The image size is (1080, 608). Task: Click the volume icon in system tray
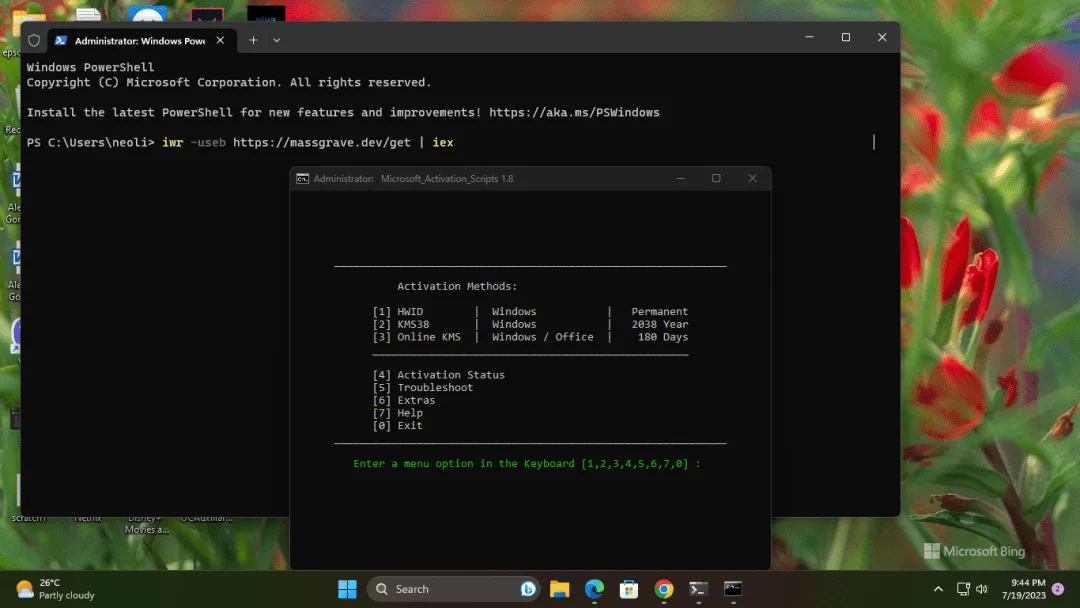pos(982,589)
